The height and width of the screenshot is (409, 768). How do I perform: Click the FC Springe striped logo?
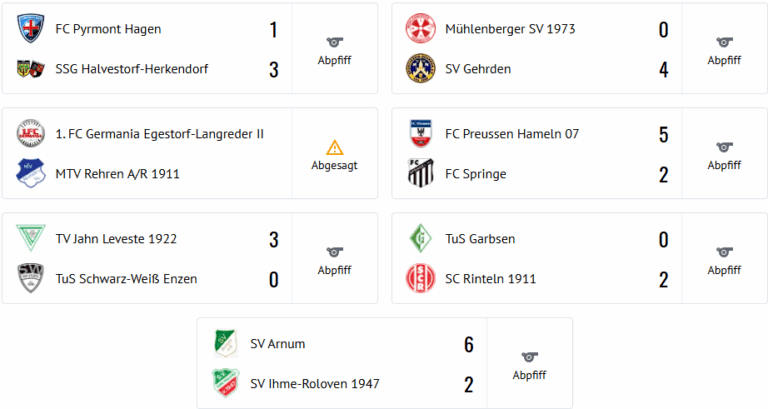pos(421,173)
